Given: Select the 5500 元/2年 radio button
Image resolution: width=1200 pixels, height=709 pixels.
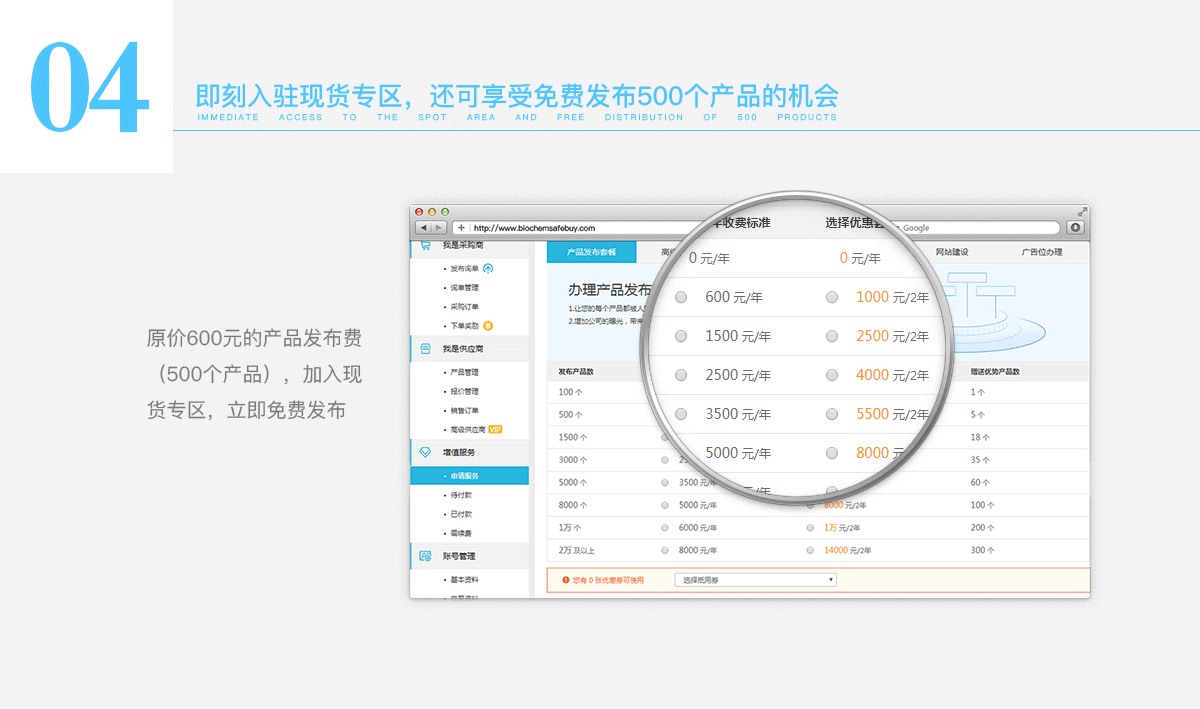Looking at the screenshot, I should [x=832, y=414].
